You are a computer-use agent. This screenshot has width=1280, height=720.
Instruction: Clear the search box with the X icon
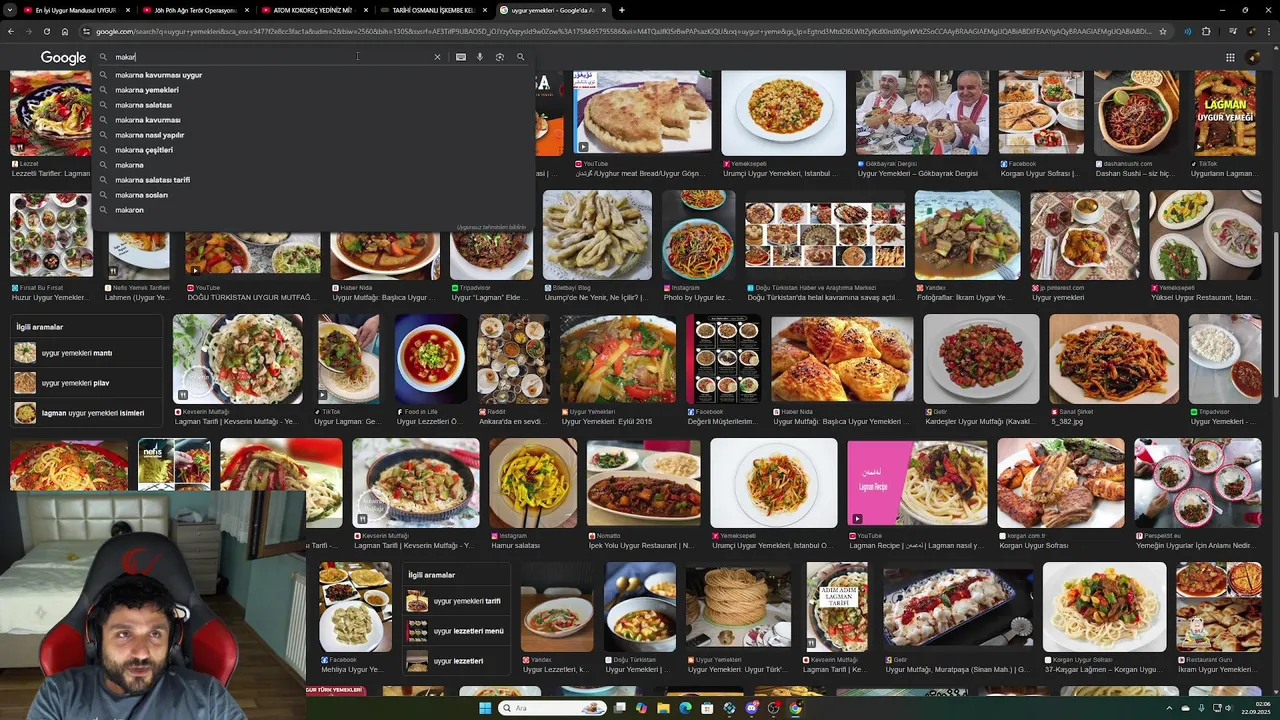point(437,57)
